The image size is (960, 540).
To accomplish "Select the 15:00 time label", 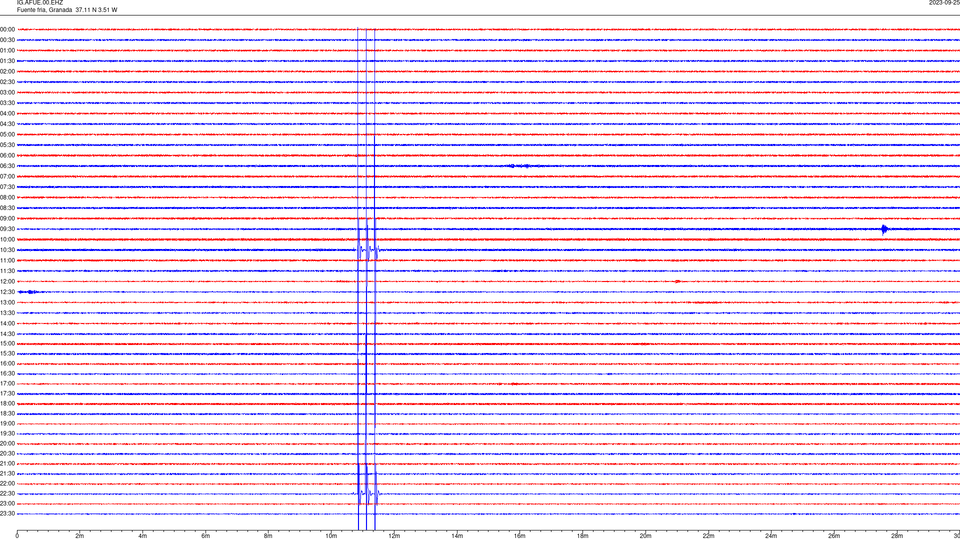I will point(7,344).
